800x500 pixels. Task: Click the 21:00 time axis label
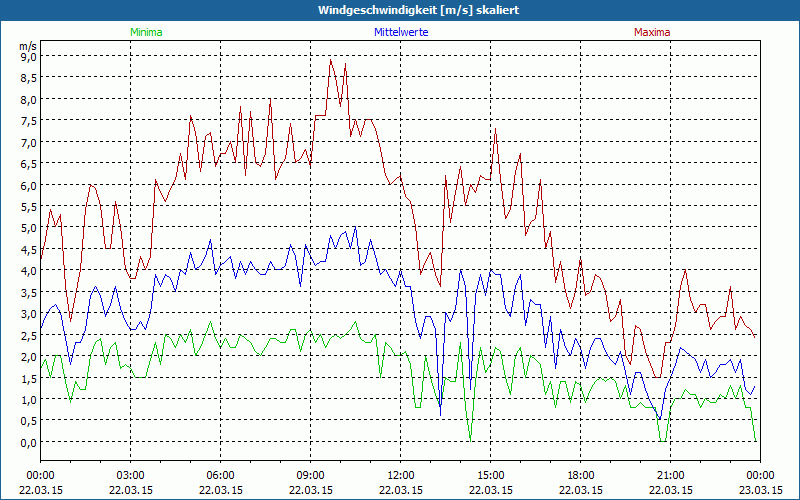(670, 476)
